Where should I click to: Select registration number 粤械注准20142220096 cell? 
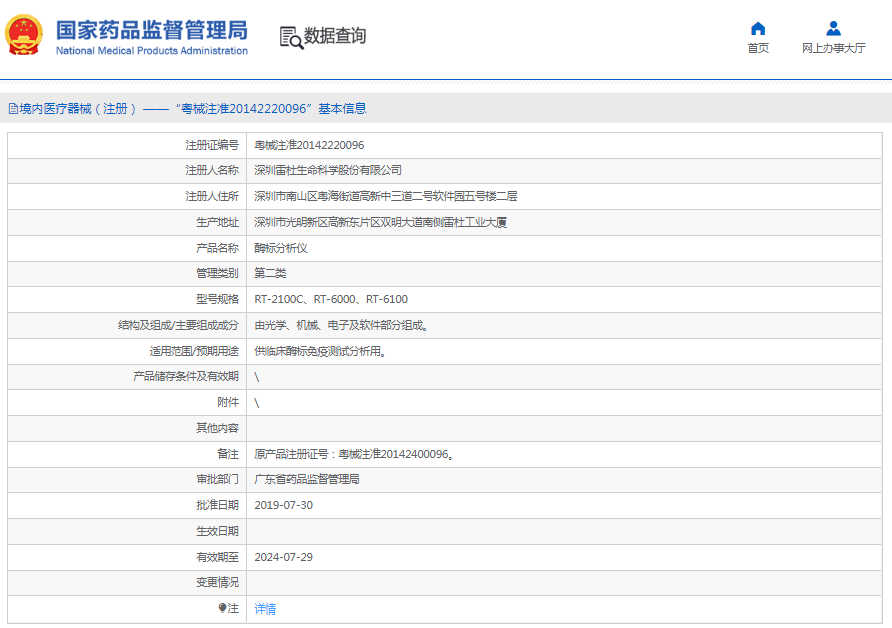point(309,145)
